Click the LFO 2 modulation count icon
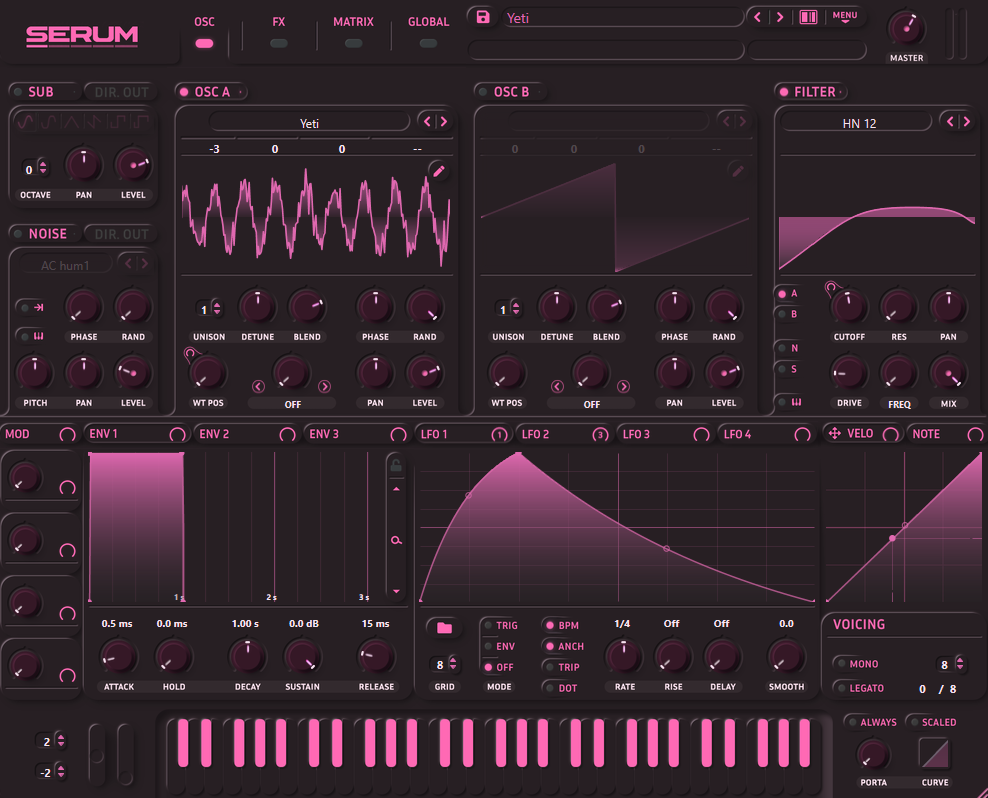The height and width of the screenshot is (798, 988). (x=600, y=434)
